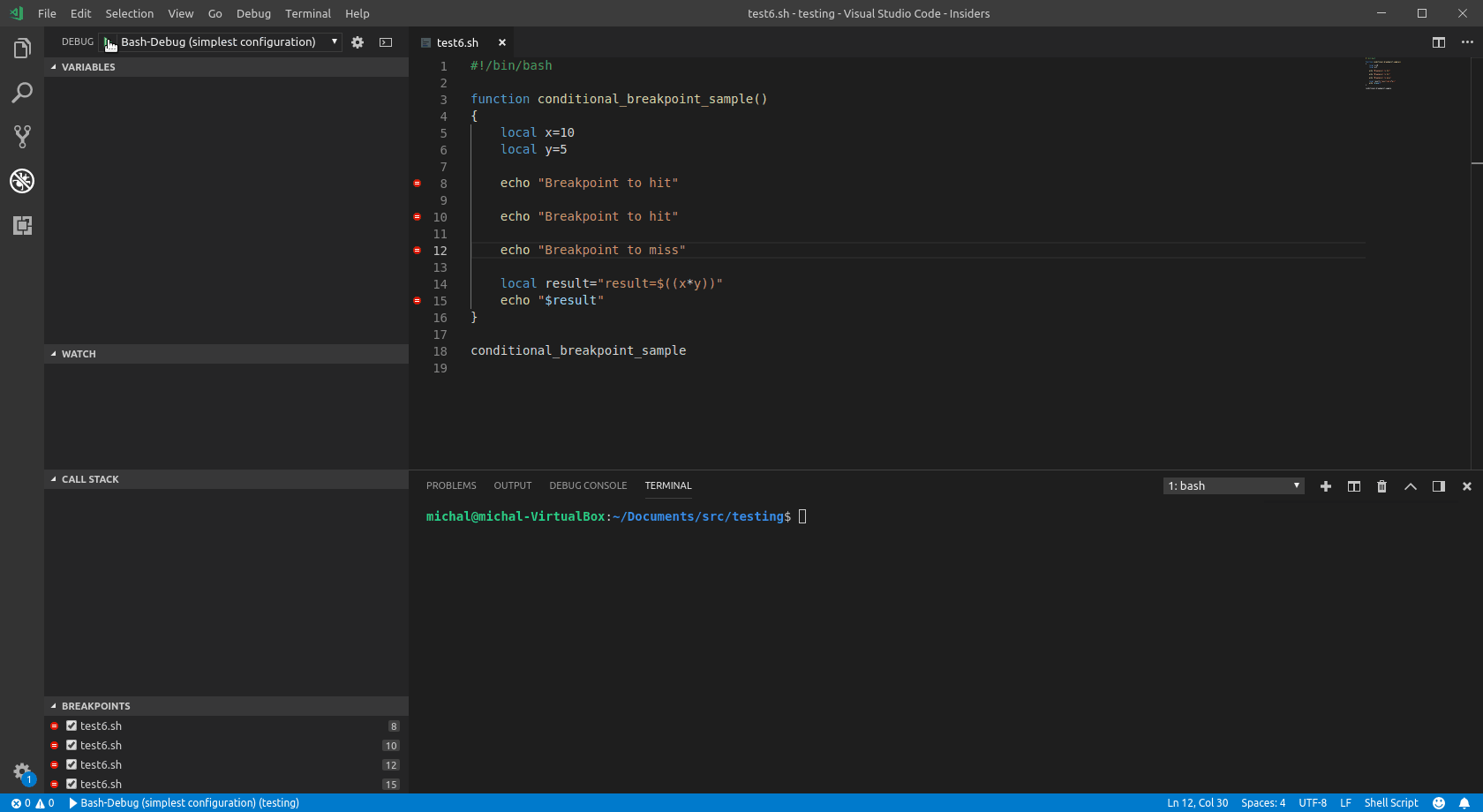Click 'Ln 12, Col 30' in status bar

[1197, 803]
